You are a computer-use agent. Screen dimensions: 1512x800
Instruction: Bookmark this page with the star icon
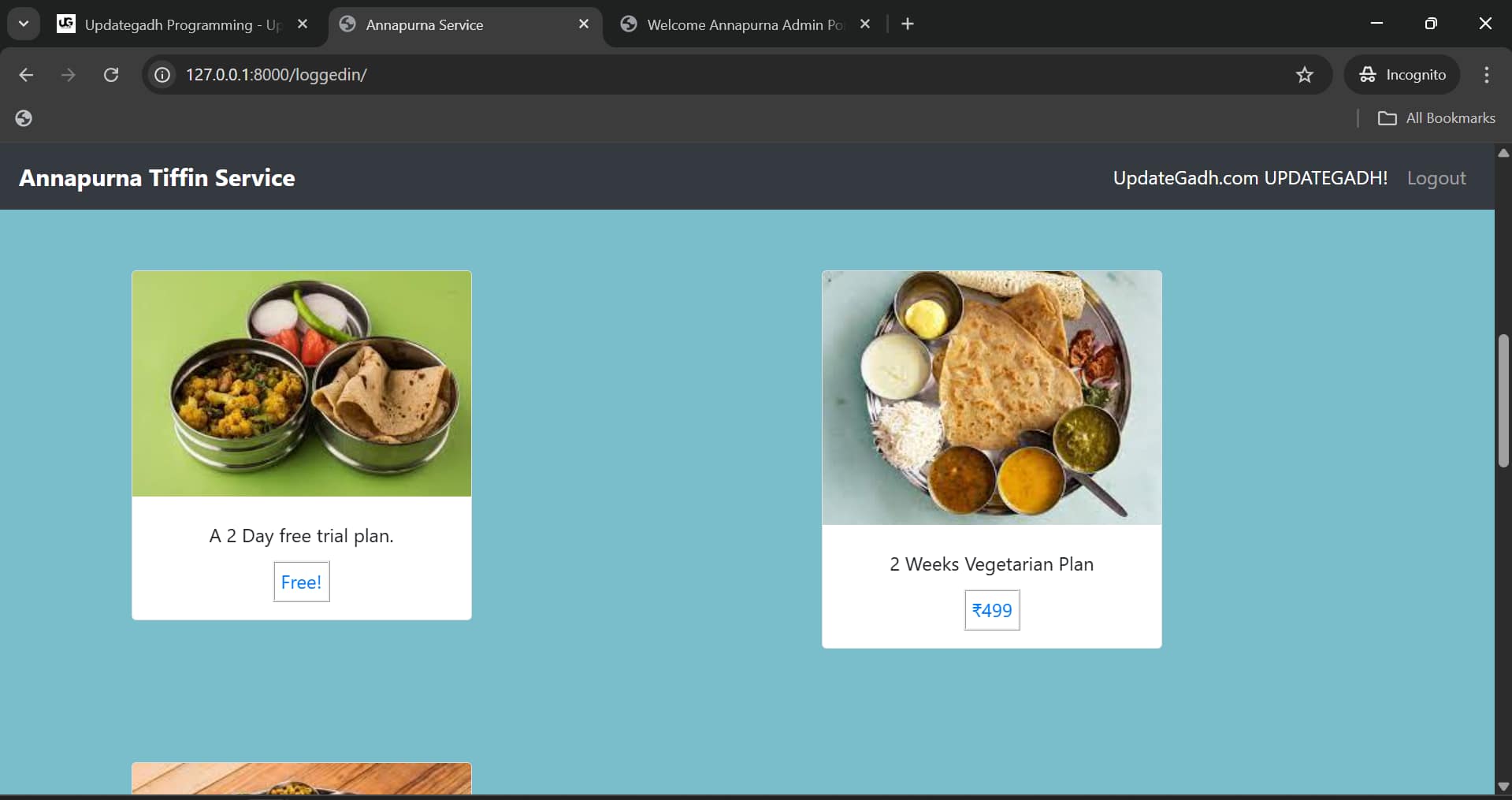1304,75
